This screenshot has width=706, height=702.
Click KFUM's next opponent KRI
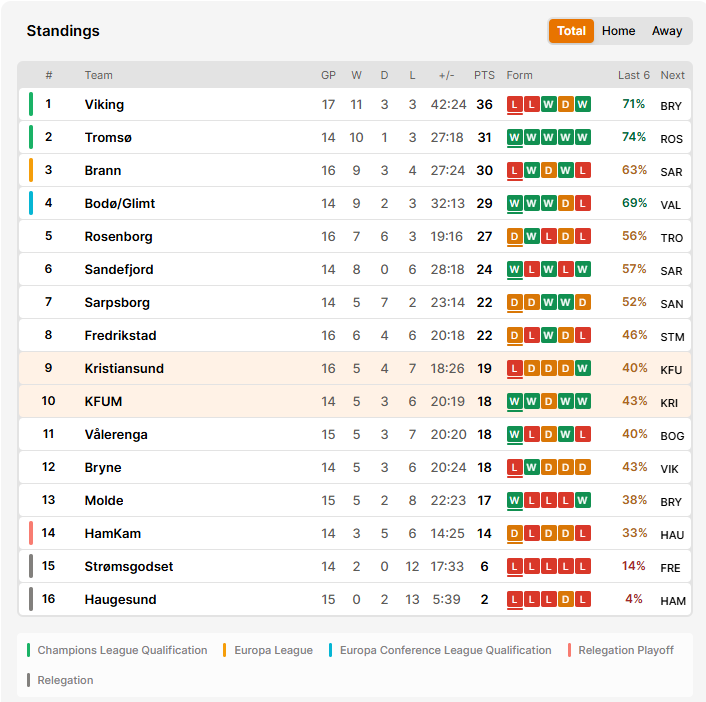point(669,403)
